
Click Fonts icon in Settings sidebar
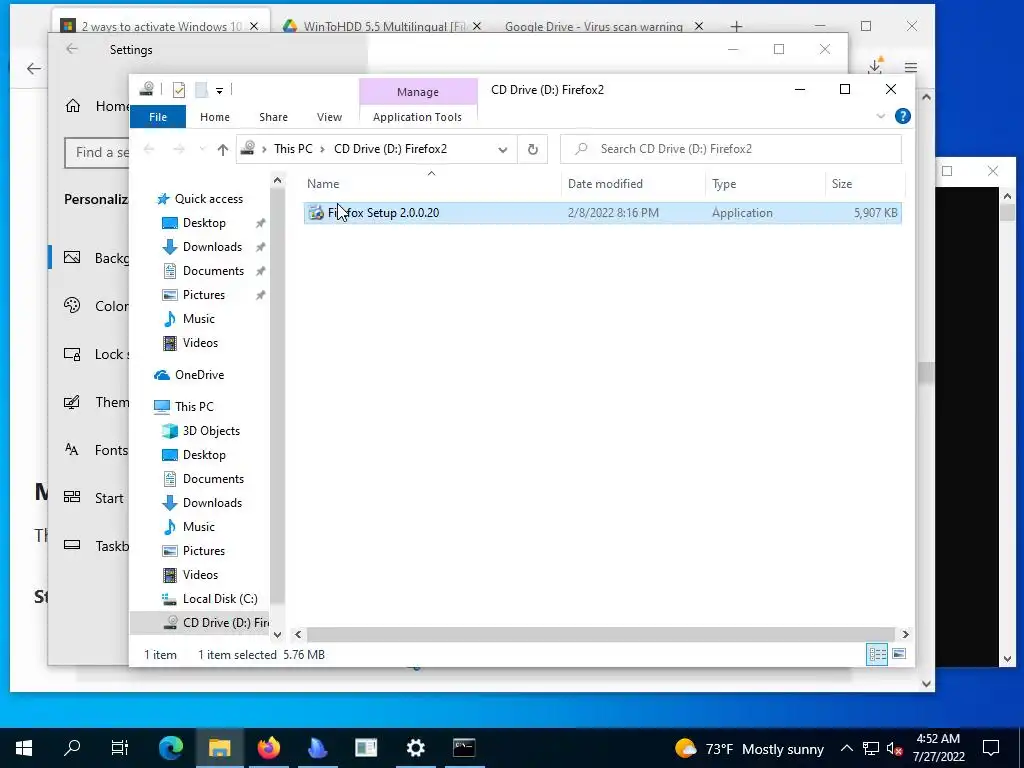tap(72, 449)
